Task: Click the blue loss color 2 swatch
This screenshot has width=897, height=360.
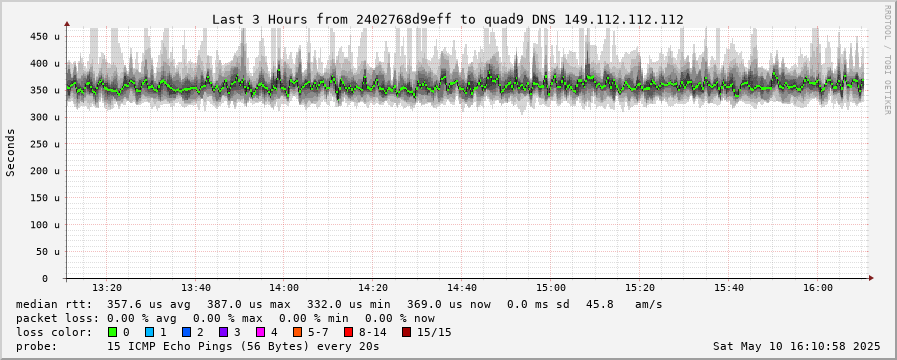Action: click(x=186, y=332)
